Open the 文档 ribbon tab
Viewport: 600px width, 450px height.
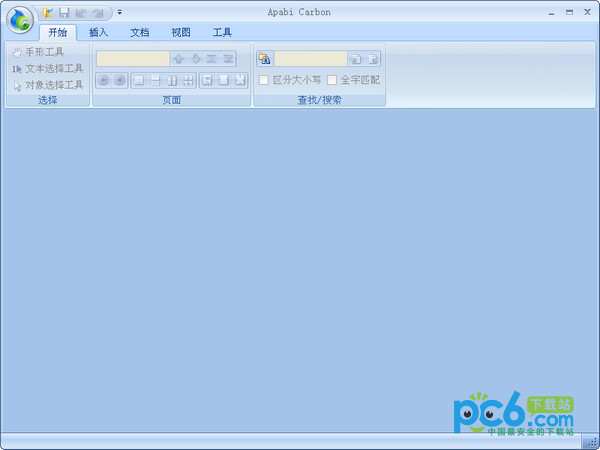(140, 33)
